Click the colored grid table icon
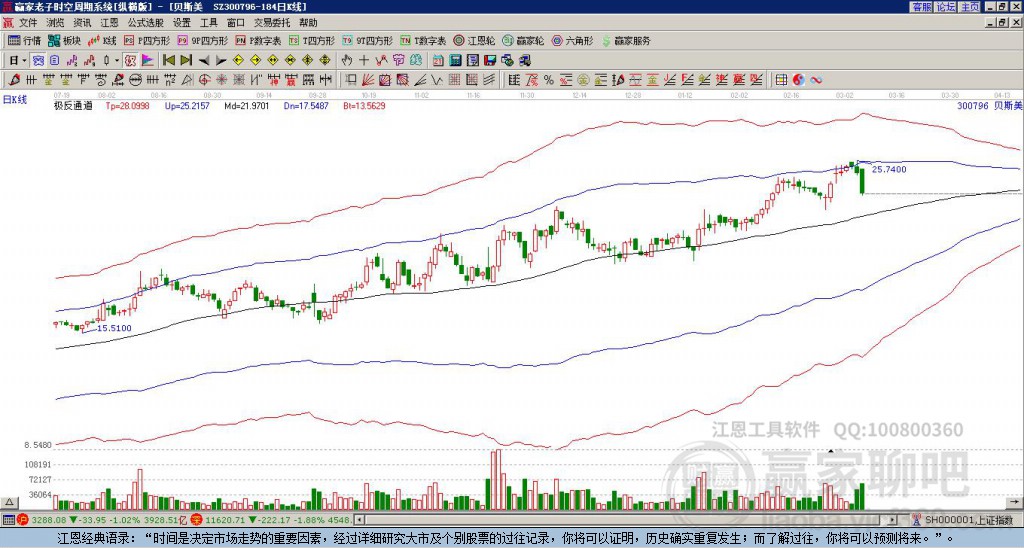The height and width of the screenshot is (548, 1024). click(x=781, y=80)
